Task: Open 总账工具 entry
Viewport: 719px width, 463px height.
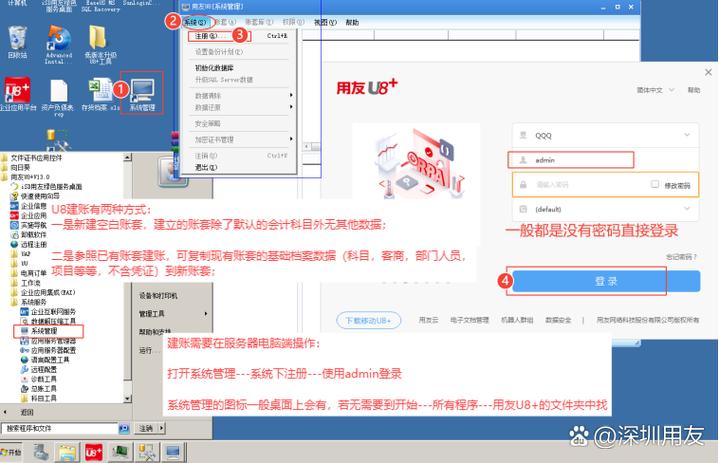Action: click(x=39, y=389)
